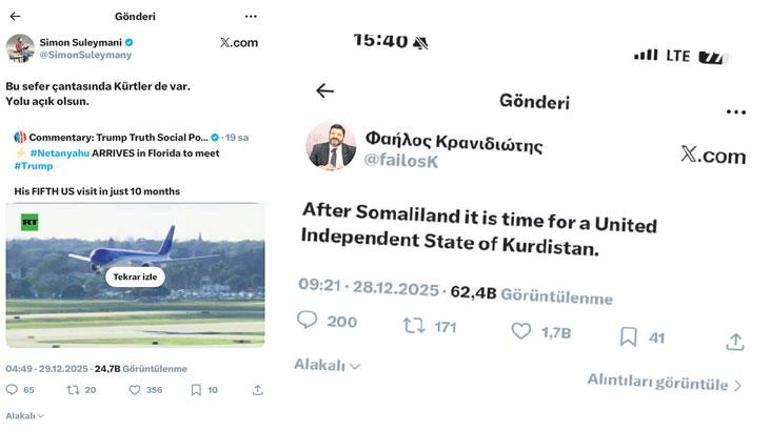Bookmark the post with 41 bookmarks

point(628,336)
